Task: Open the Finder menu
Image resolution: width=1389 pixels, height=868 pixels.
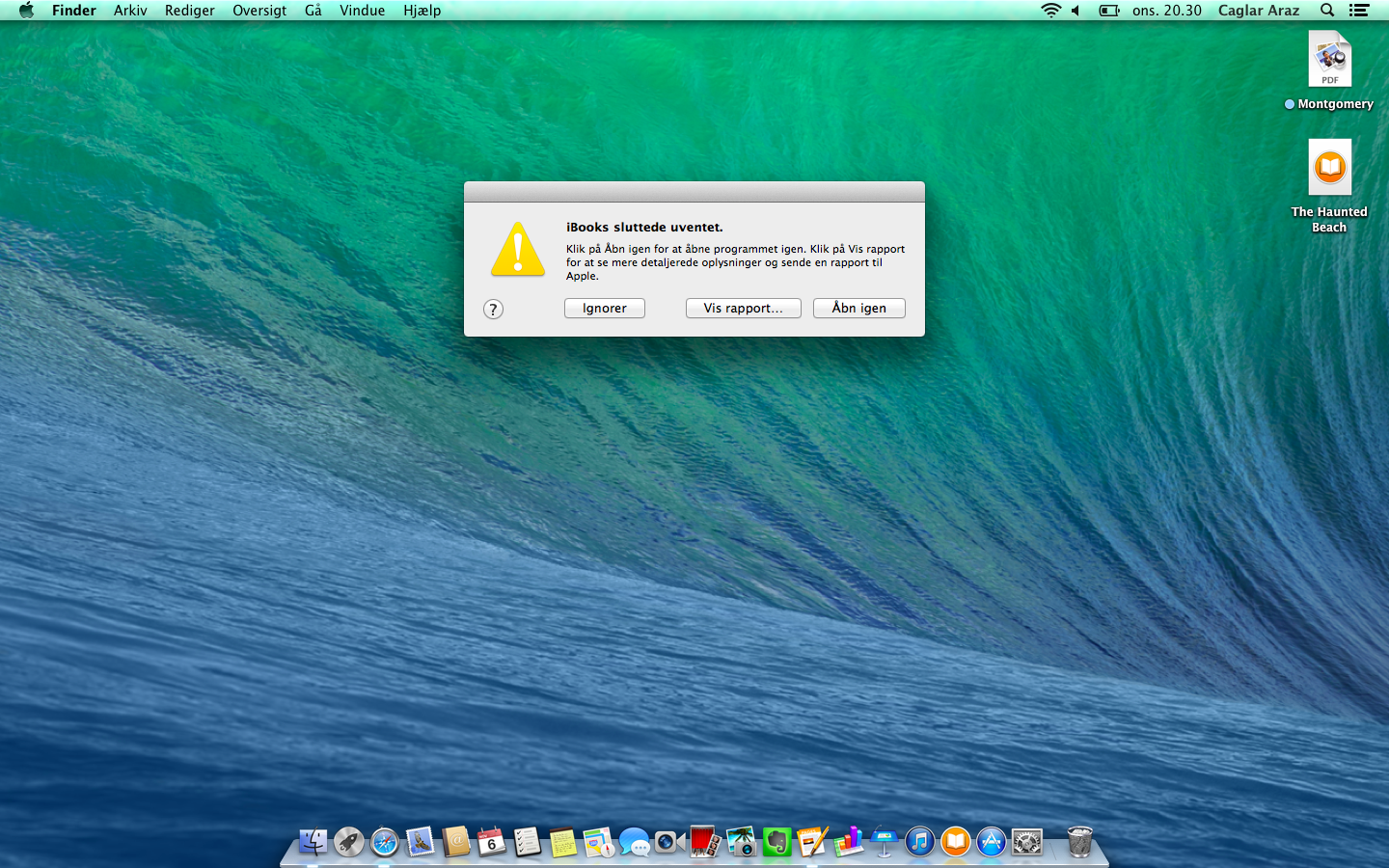Action: [74, 11]
